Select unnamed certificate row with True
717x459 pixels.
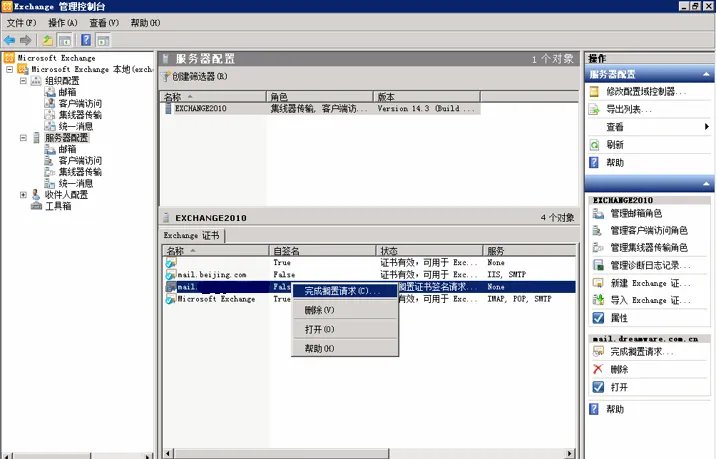369,263
